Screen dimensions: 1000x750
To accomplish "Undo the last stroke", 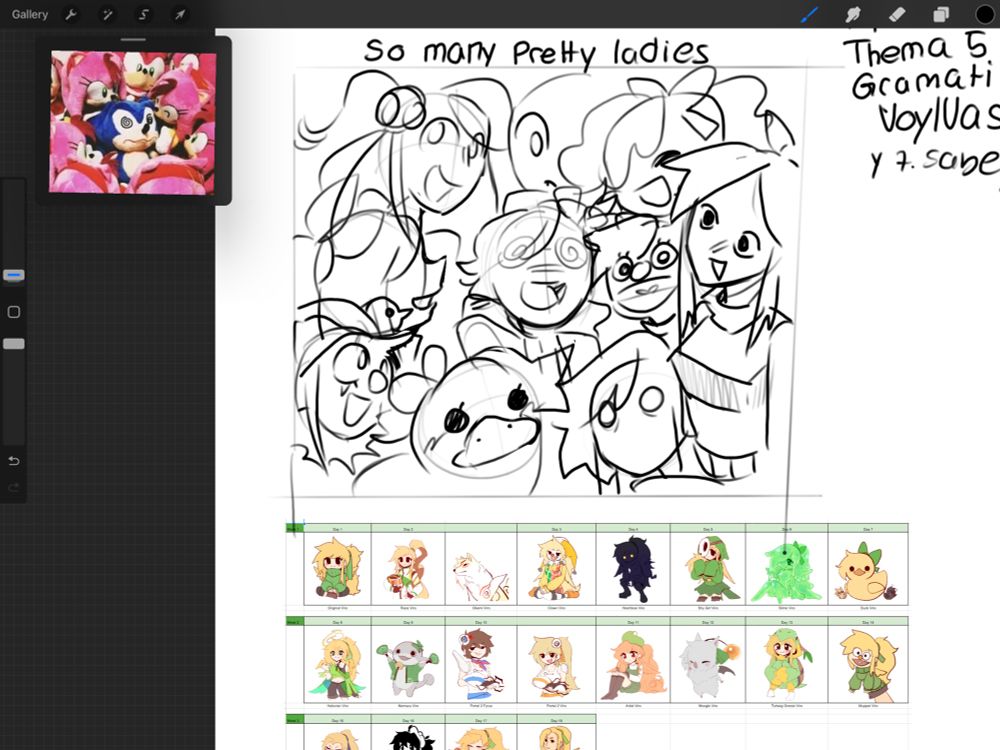I will (13, 460).
